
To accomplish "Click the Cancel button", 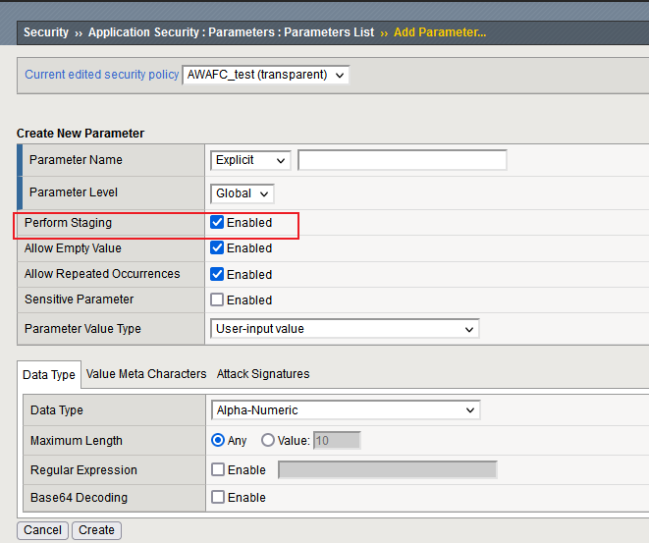I will [43, 530].
